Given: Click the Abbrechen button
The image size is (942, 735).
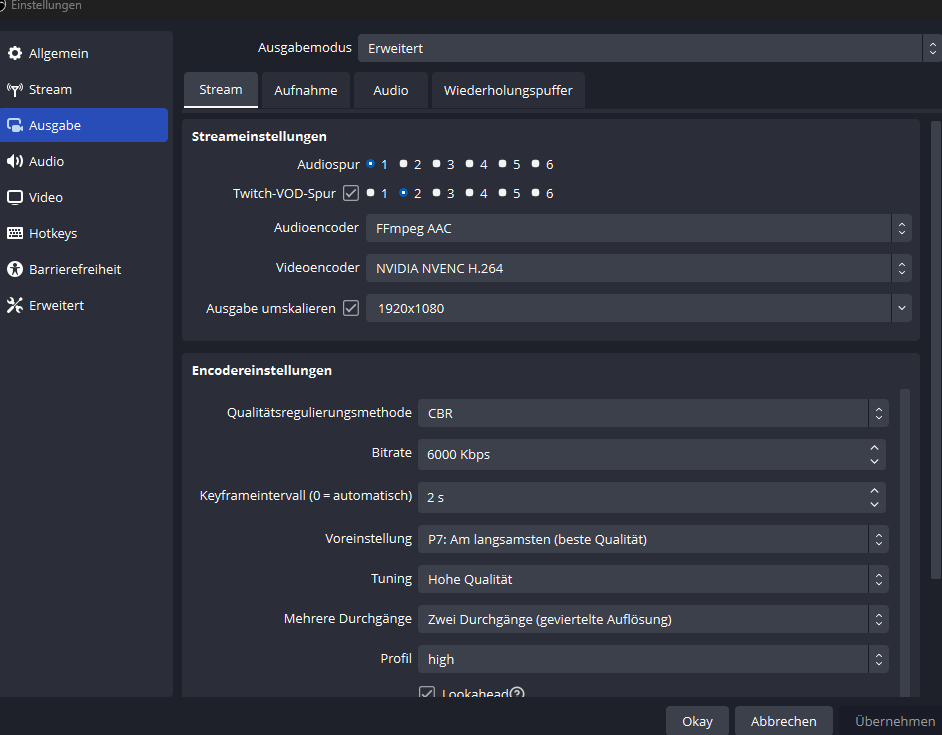Looking at the screenshot, I should pos(783,721).
